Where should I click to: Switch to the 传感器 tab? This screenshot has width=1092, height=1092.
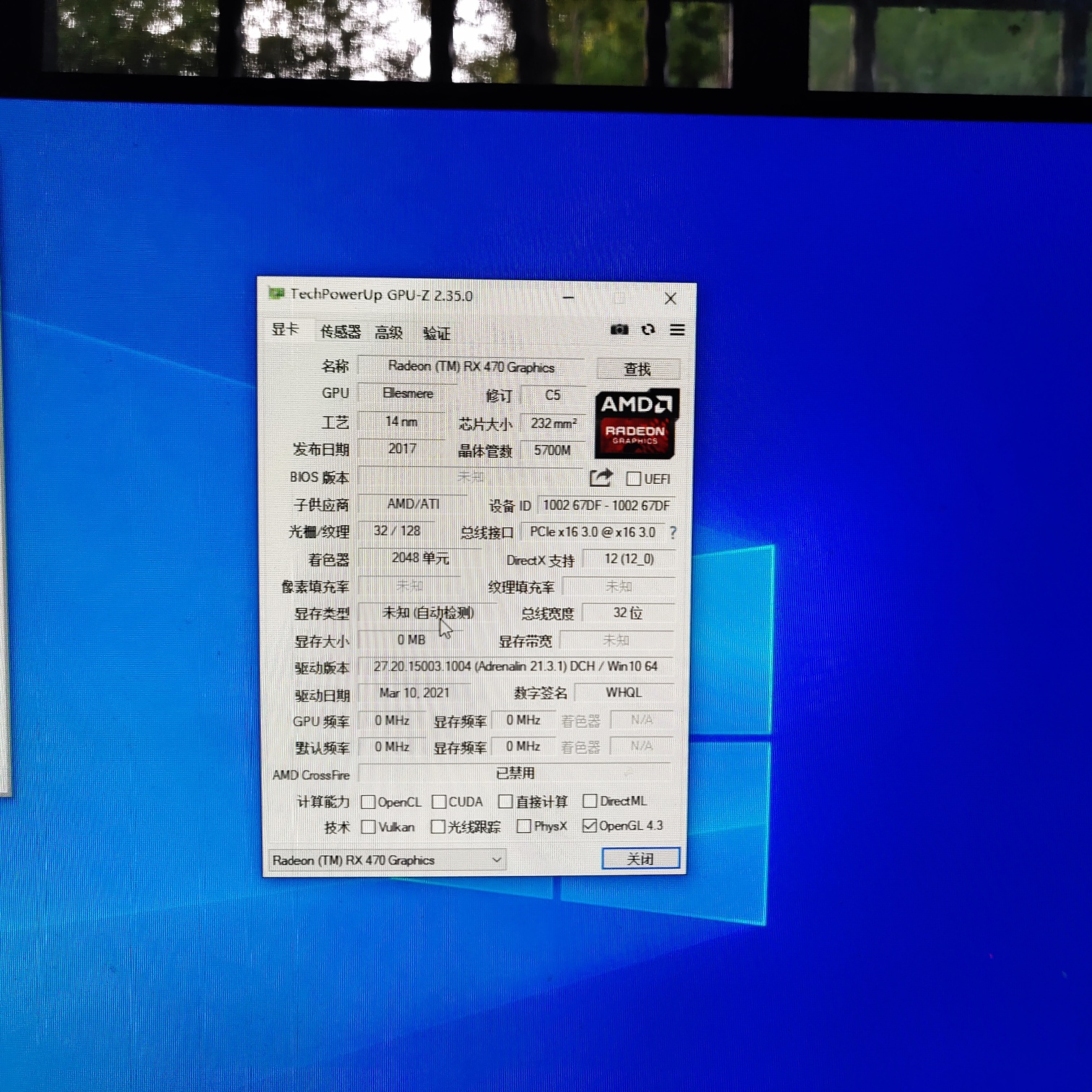[340, 331]
